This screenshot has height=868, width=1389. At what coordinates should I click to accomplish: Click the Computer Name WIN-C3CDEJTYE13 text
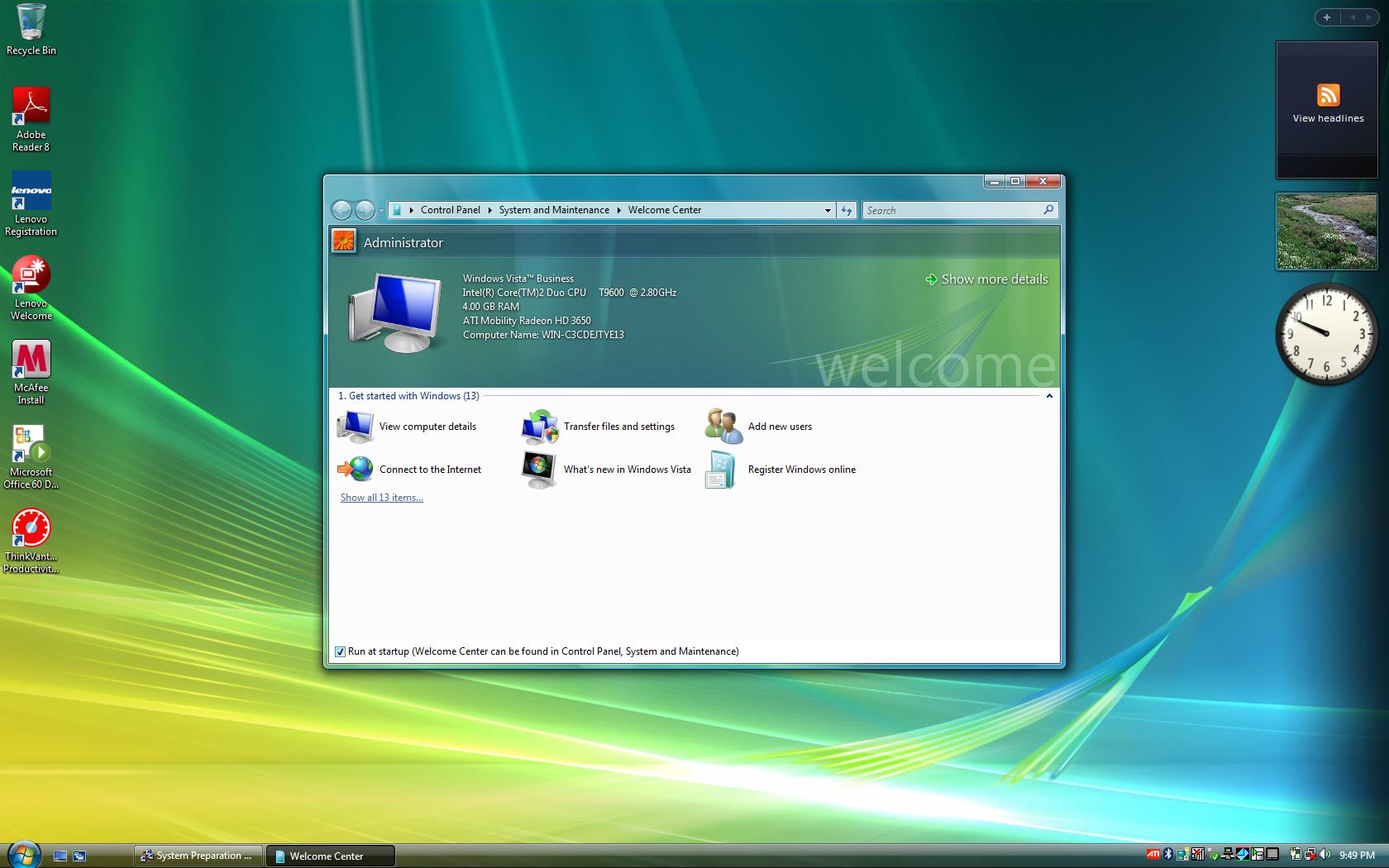point(543,335)
